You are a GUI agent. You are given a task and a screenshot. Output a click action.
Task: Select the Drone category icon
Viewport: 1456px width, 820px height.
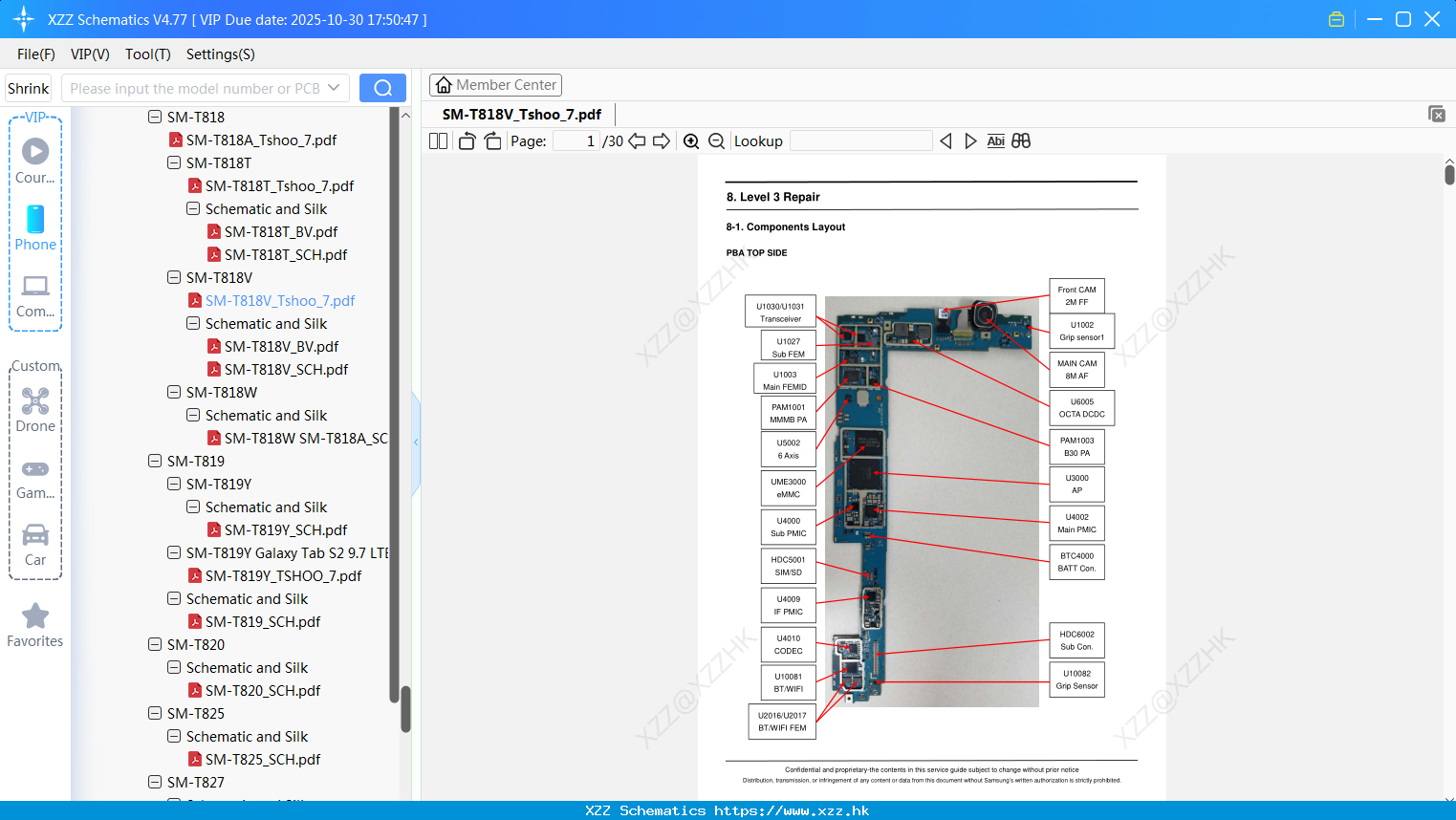pyautogui.click(x=35, y=410)
